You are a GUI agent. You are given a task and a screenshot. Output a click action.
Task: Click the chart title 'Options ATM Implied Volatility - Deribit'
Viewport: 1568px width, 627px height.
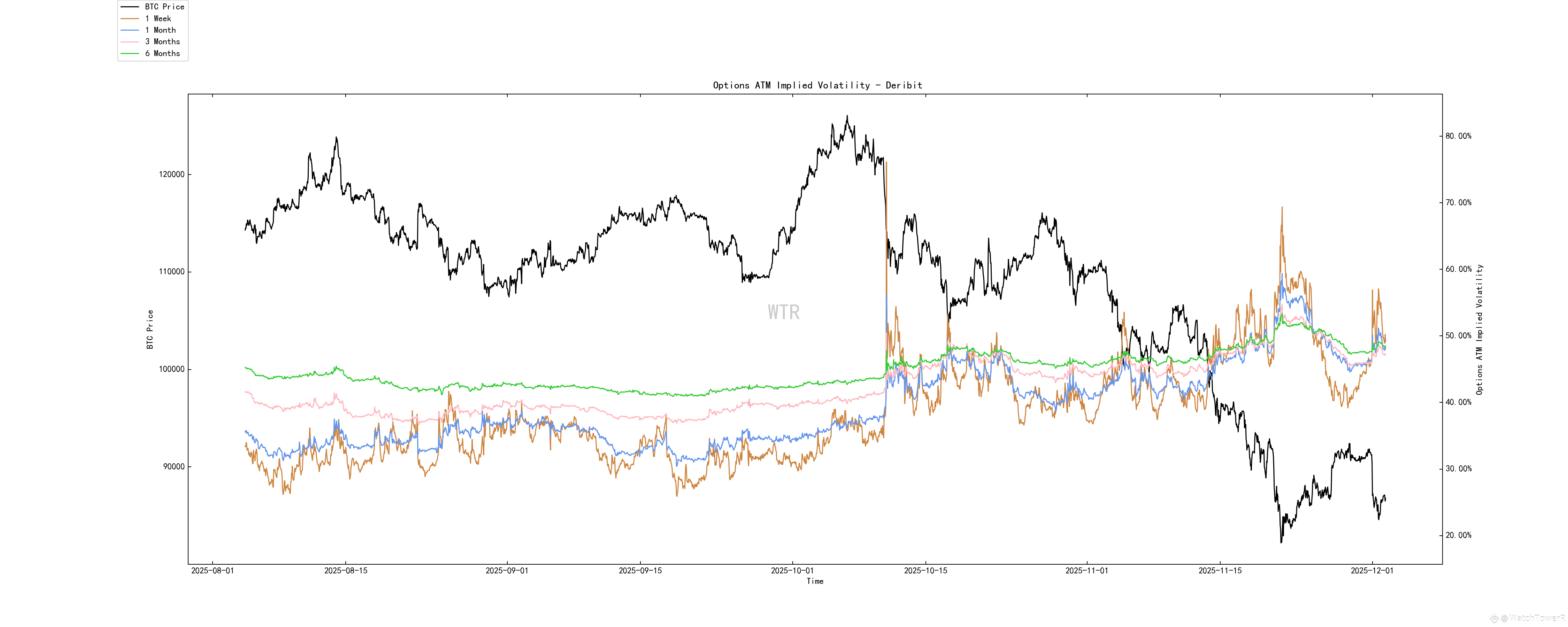pos(817,86)
